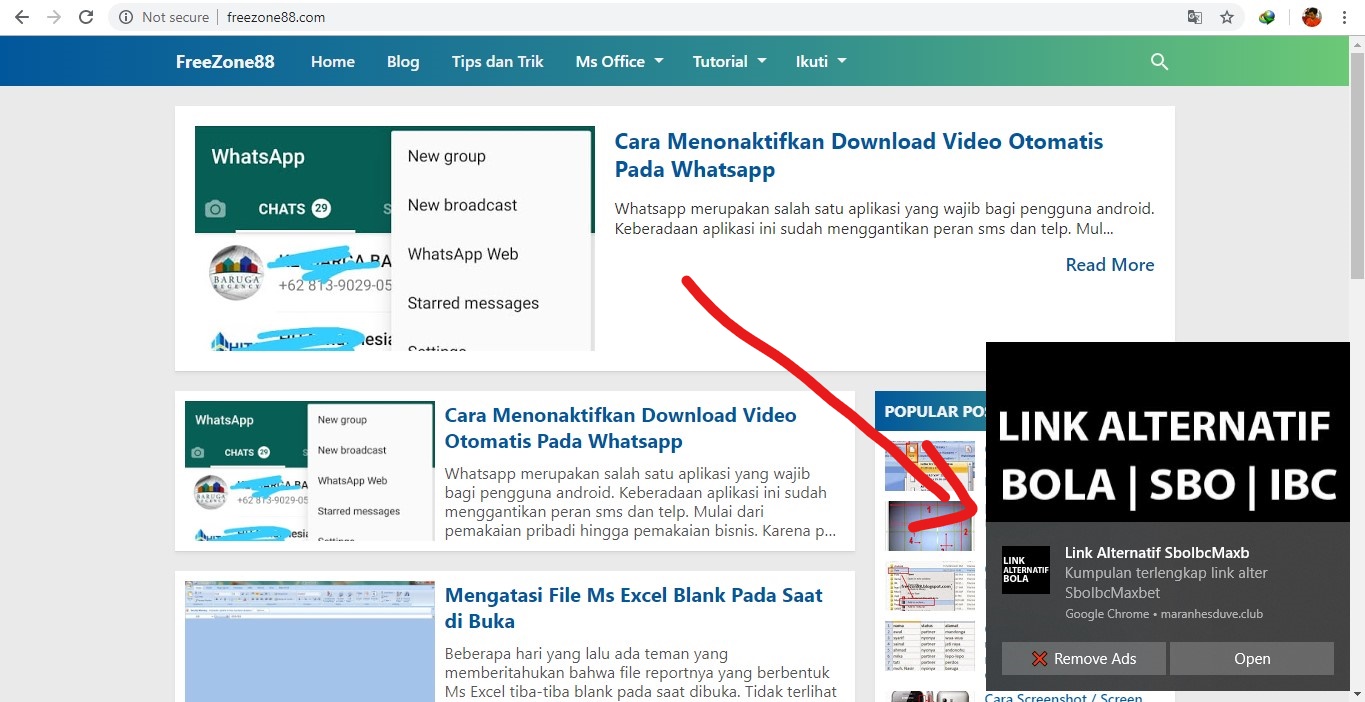Open the translate page icon in address bar

point(1195,17)
